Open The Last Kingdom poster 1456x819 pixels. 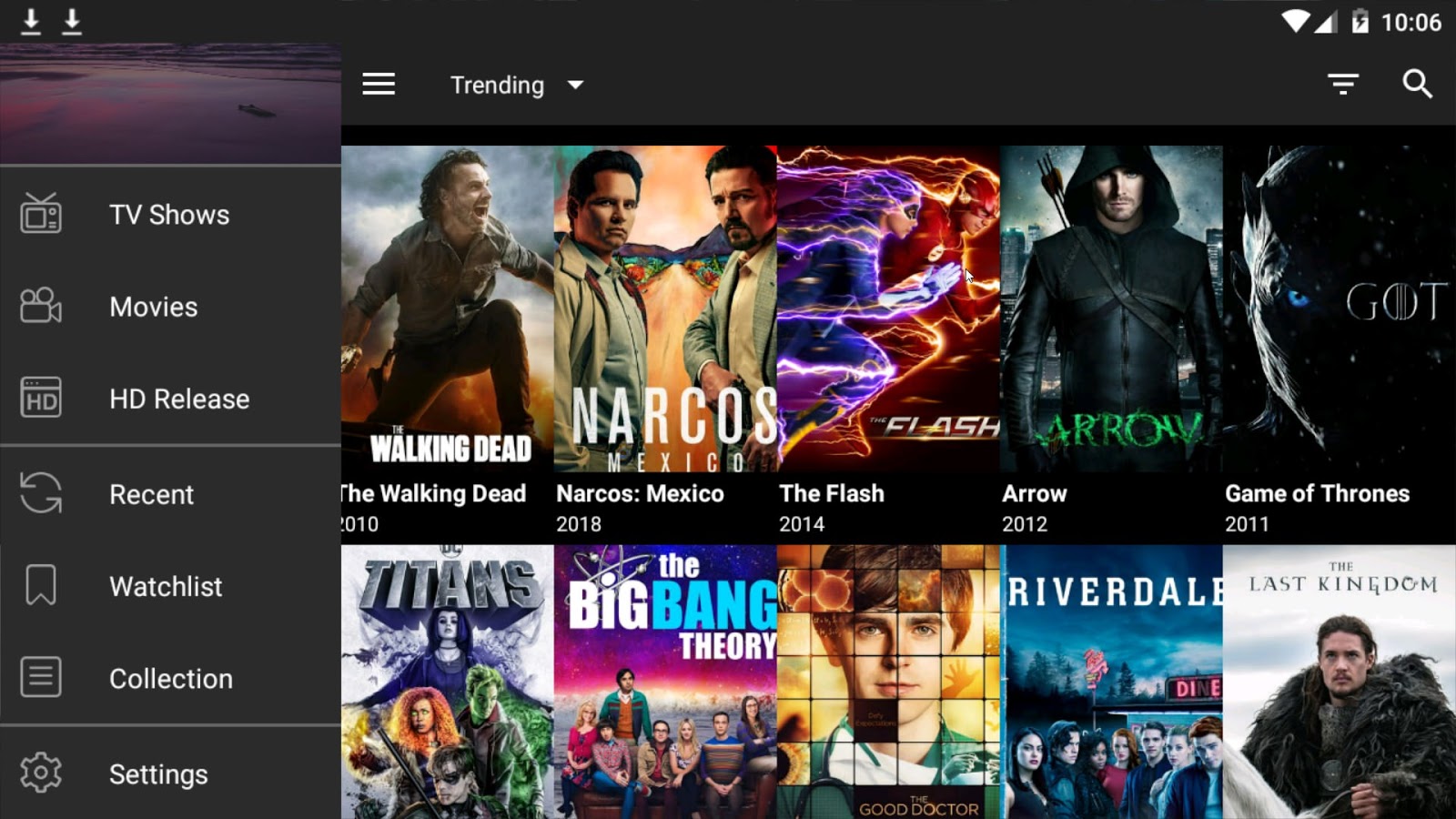(x=1340, y=682)
